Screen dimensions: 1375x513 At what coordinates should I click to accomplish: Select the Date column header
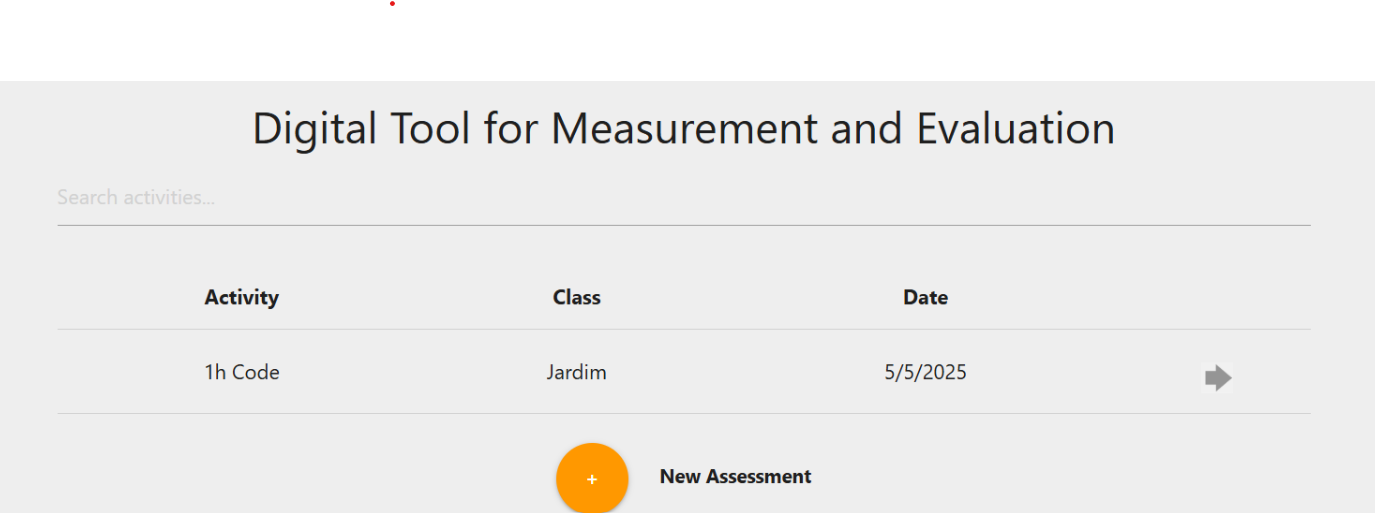[x=925, y=297]
